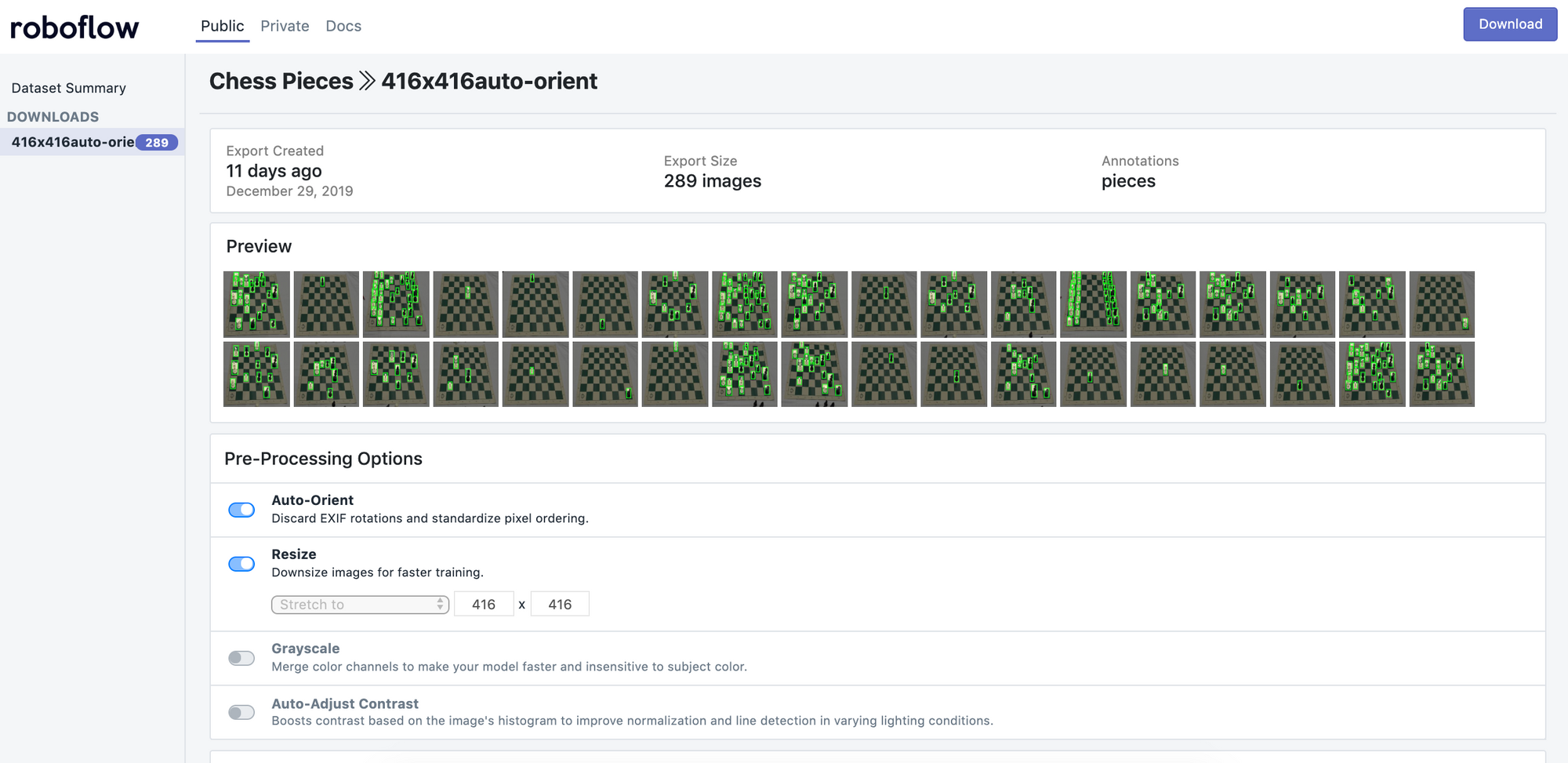Image resolution: width=1568 pixels, height=763 pixels.
Task: Click the Download button
Action: click(x=1509, y=24)
